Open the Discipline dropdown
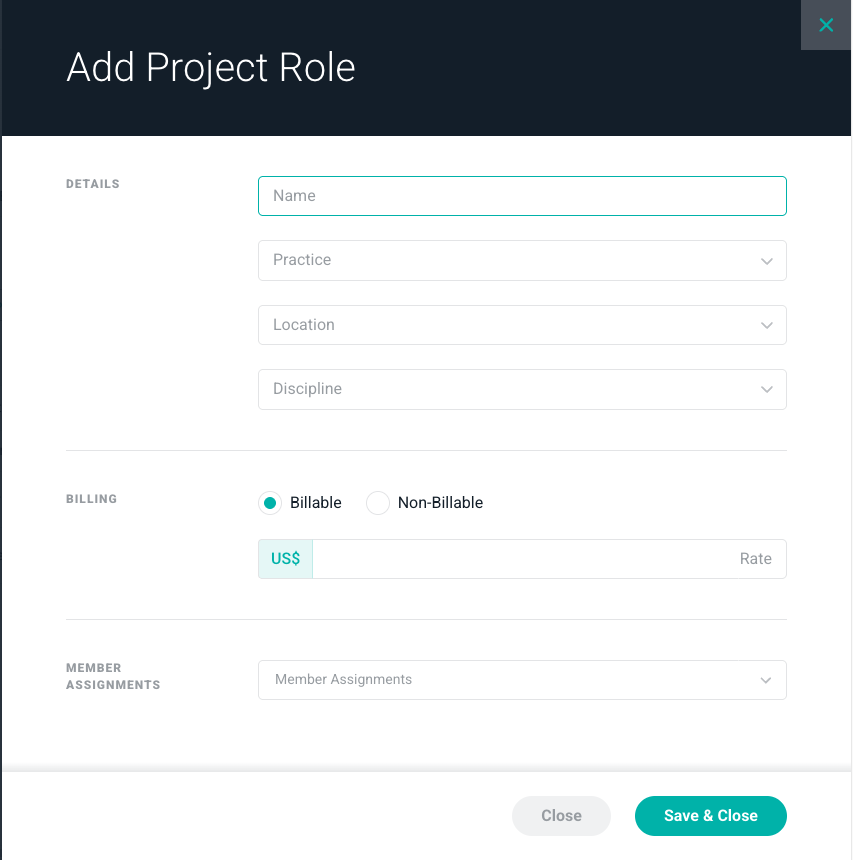Viewport: 853px width, 860px height. point(522,389)
